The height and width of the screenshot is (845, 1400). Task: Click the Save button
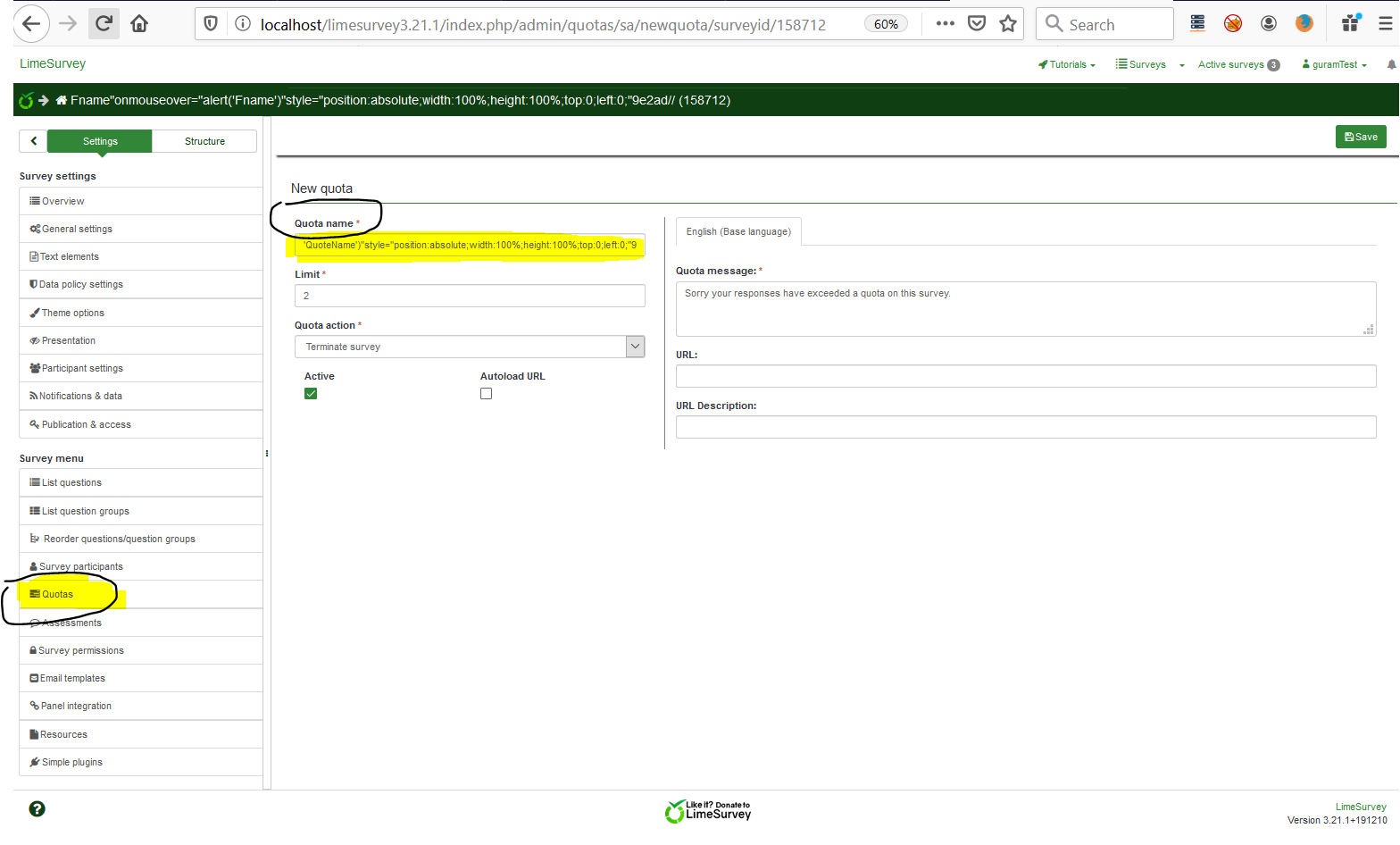coord(1361,137)
